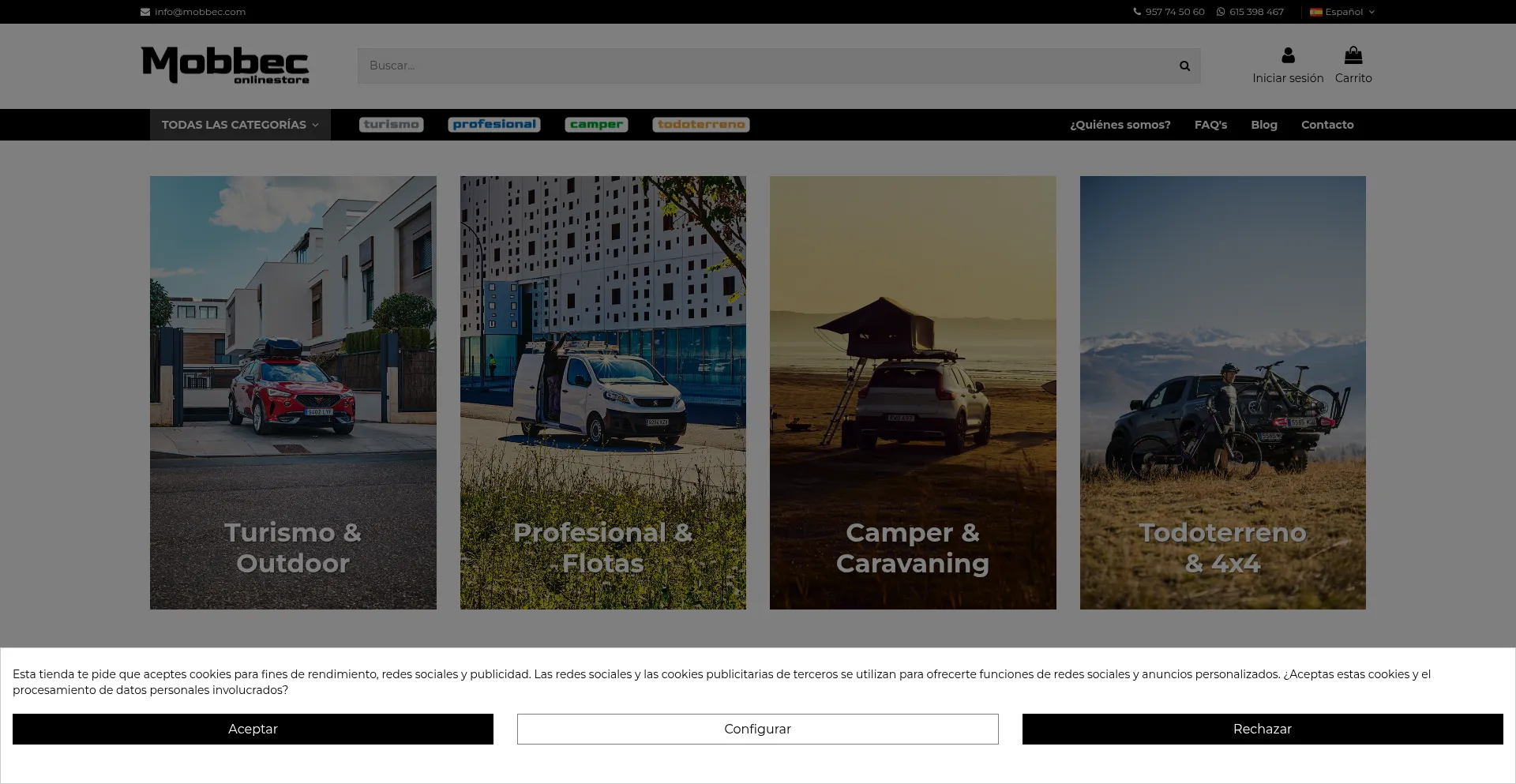
Task: Click the Mobbec onlinestore logo
Action: click(x=225, y=65)
